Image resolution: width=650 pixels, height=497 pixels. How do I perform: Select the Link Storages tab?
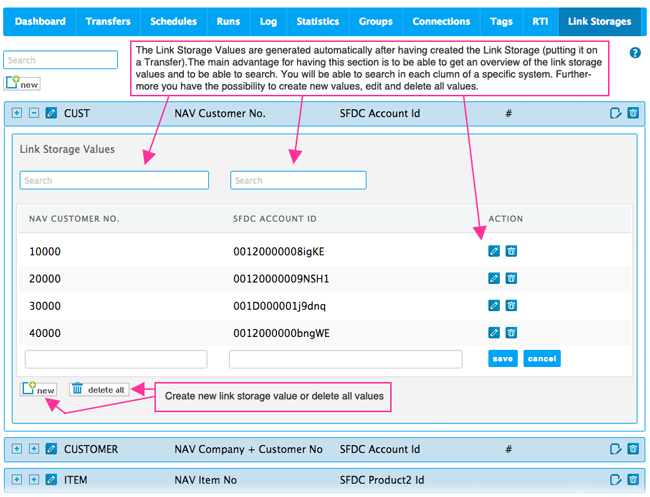point(599,22)
